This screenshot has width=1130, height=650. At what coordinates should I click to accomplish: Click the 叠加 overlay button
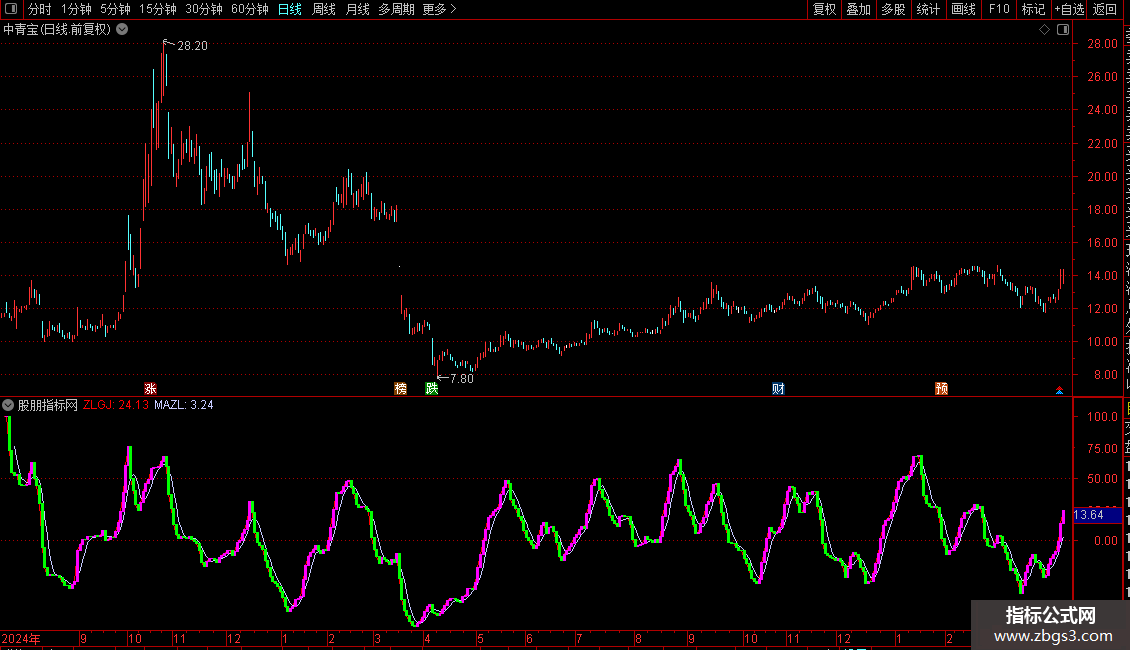(859, 9)
